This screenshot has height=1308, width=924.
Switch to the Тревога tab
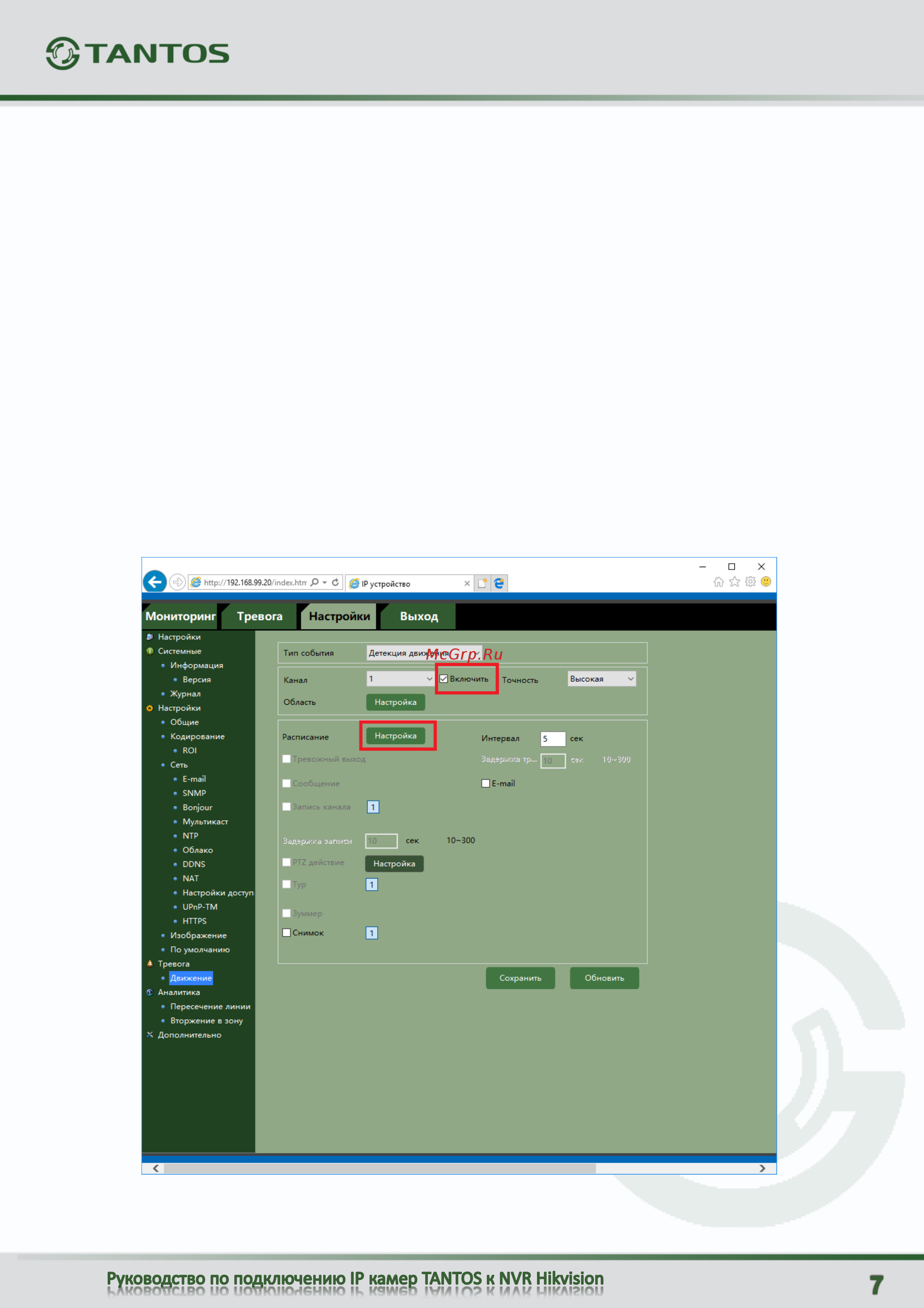click(260, 616)
